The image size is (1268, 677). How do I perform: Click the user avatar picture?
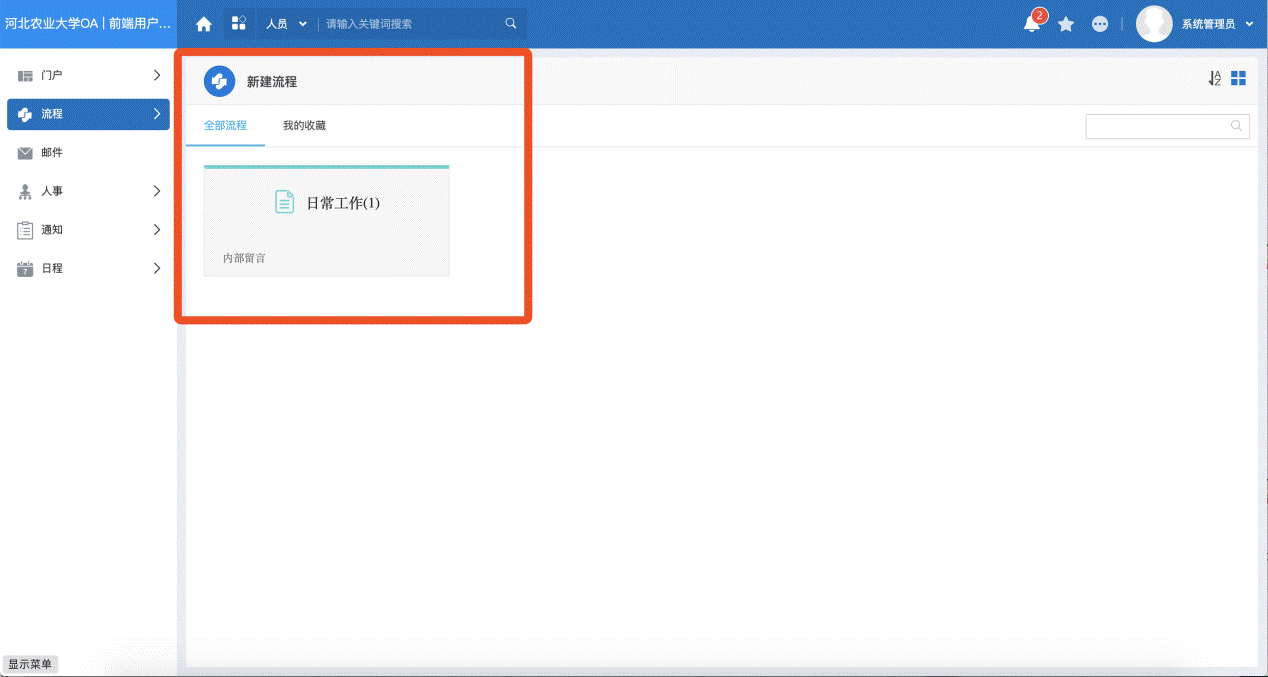coord(1154,24)
